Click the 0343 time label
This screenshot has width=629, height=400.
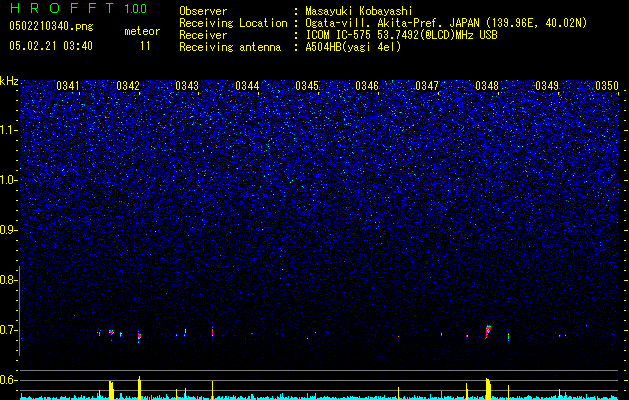click(187, 86)
